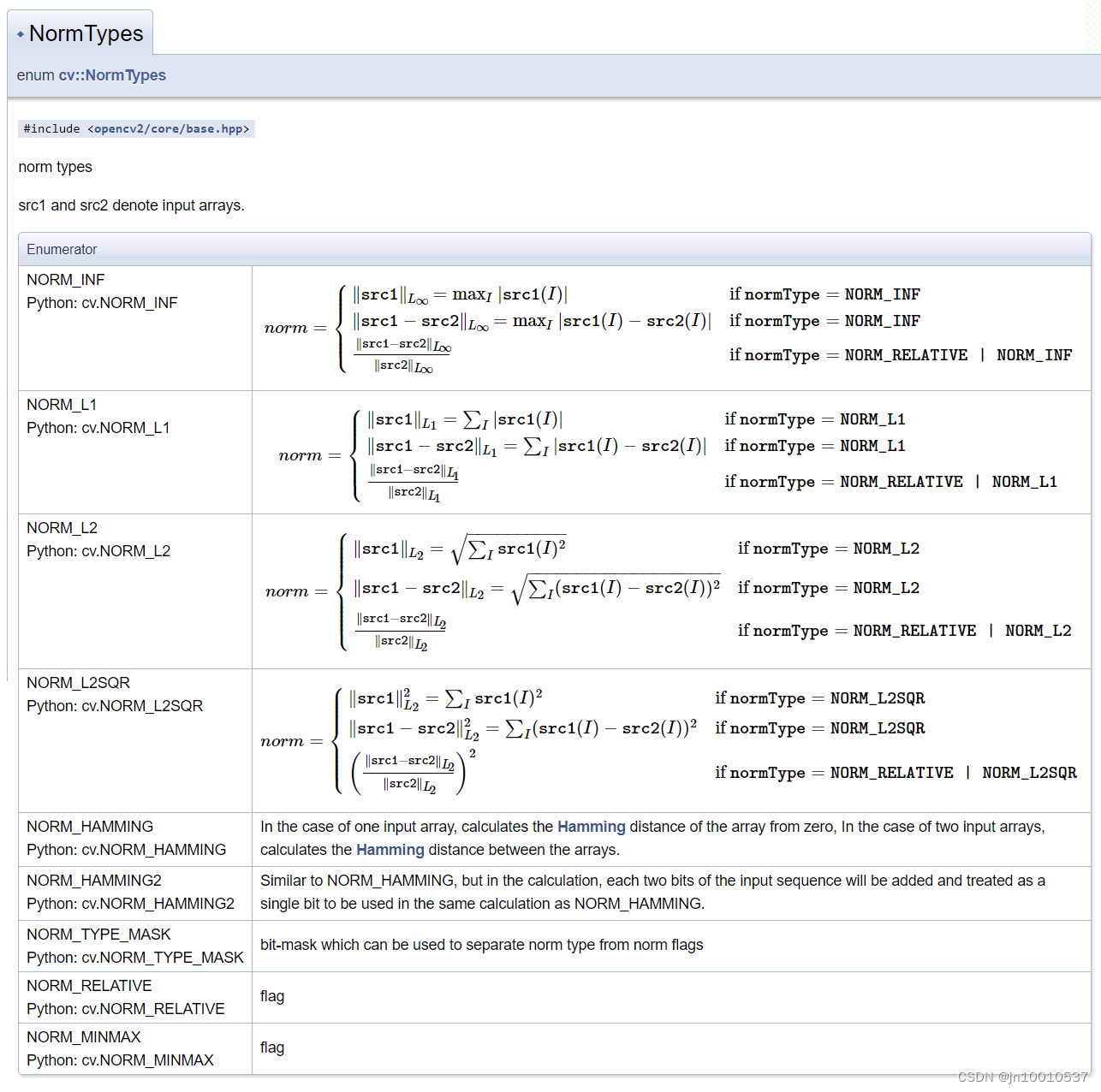Image resolution: width=1101 pixels, height=1092 pixels.
Task: Click the NORM_HAMMING2 enumerator name
Action: (94, 881)
